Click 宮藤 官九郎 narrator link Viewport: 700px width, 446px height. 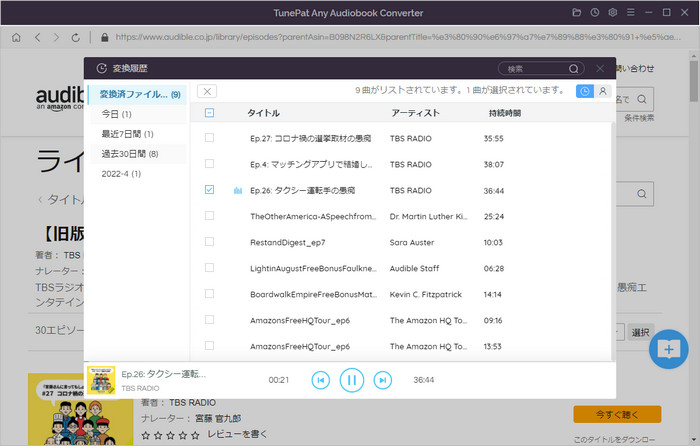[x=218, y=418]
